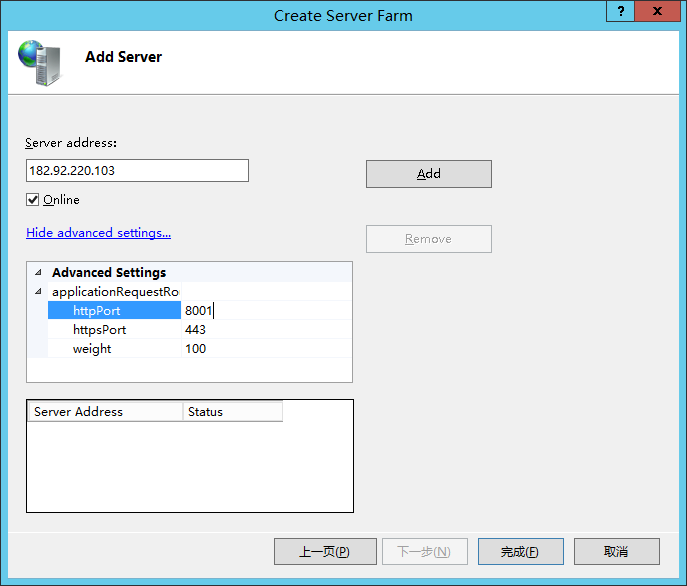Select the weight property row
Viewport: 687px width, 586px height.
coord(113,349)
